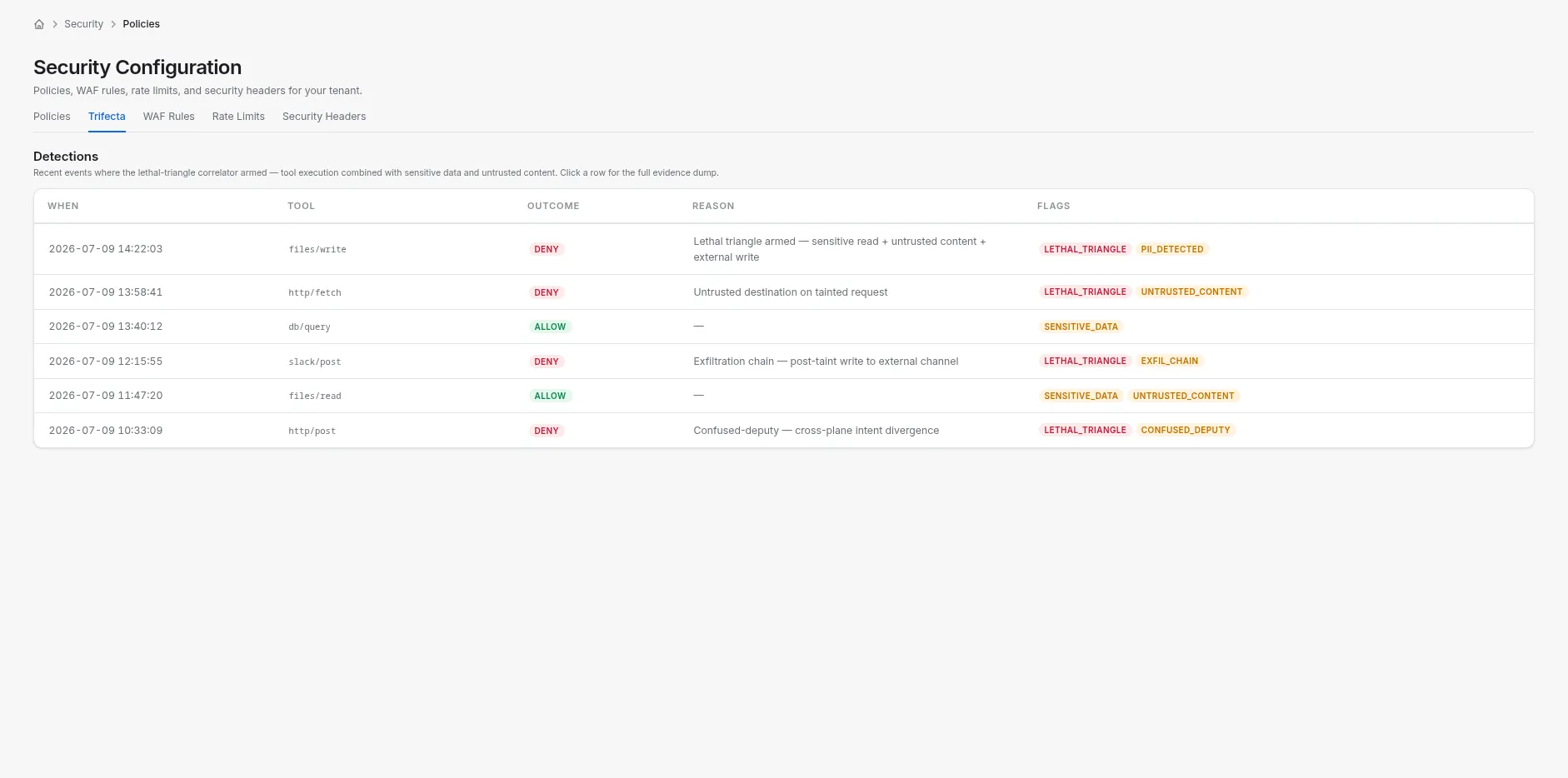The height and width of the screenshot is (778, 1568).
Task: Click the TOOL column header
Action: click(301, 206)
